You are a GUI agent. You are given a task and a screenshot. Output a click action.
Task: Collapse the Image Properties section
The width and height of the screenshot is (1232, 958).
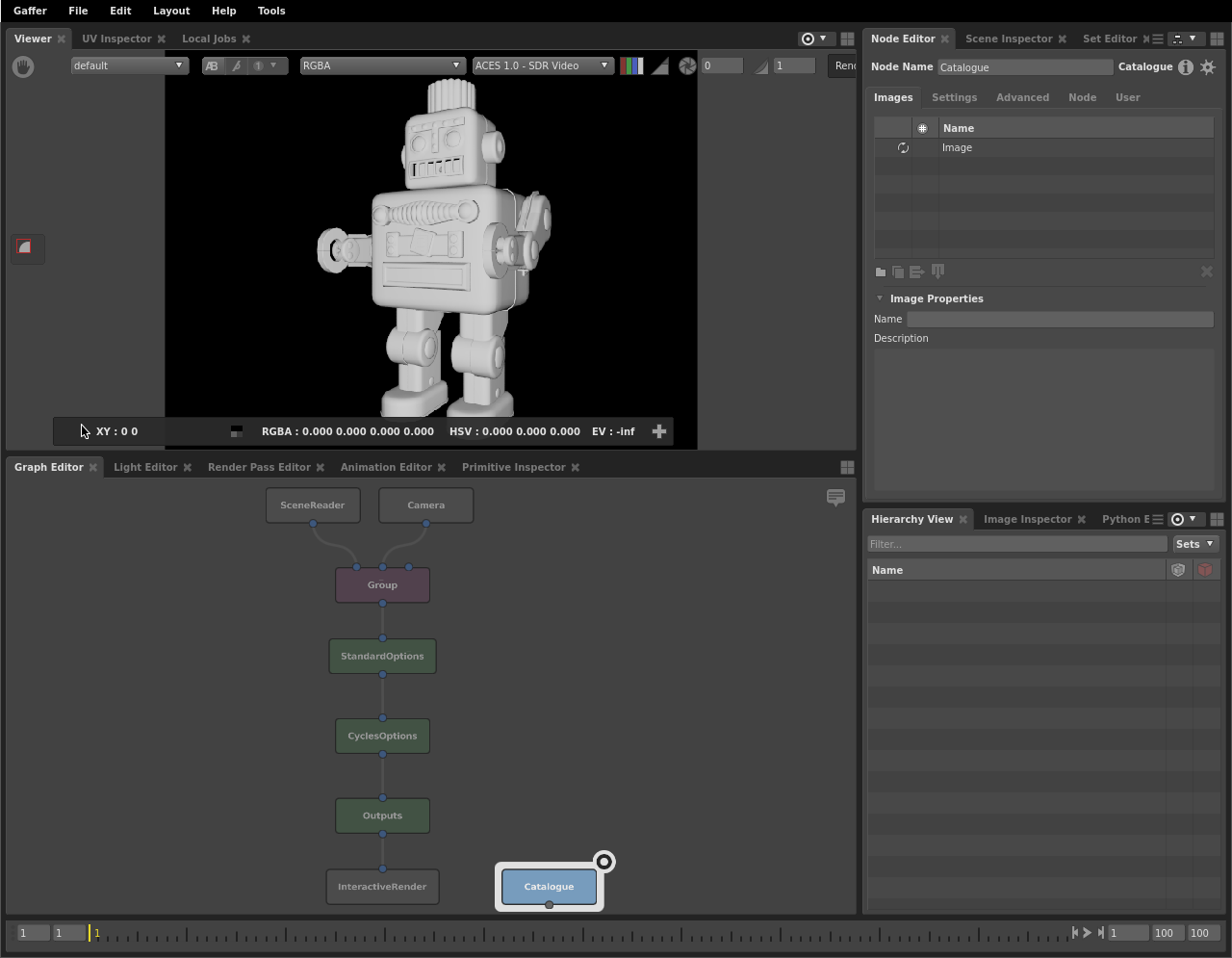click(880, 298)
